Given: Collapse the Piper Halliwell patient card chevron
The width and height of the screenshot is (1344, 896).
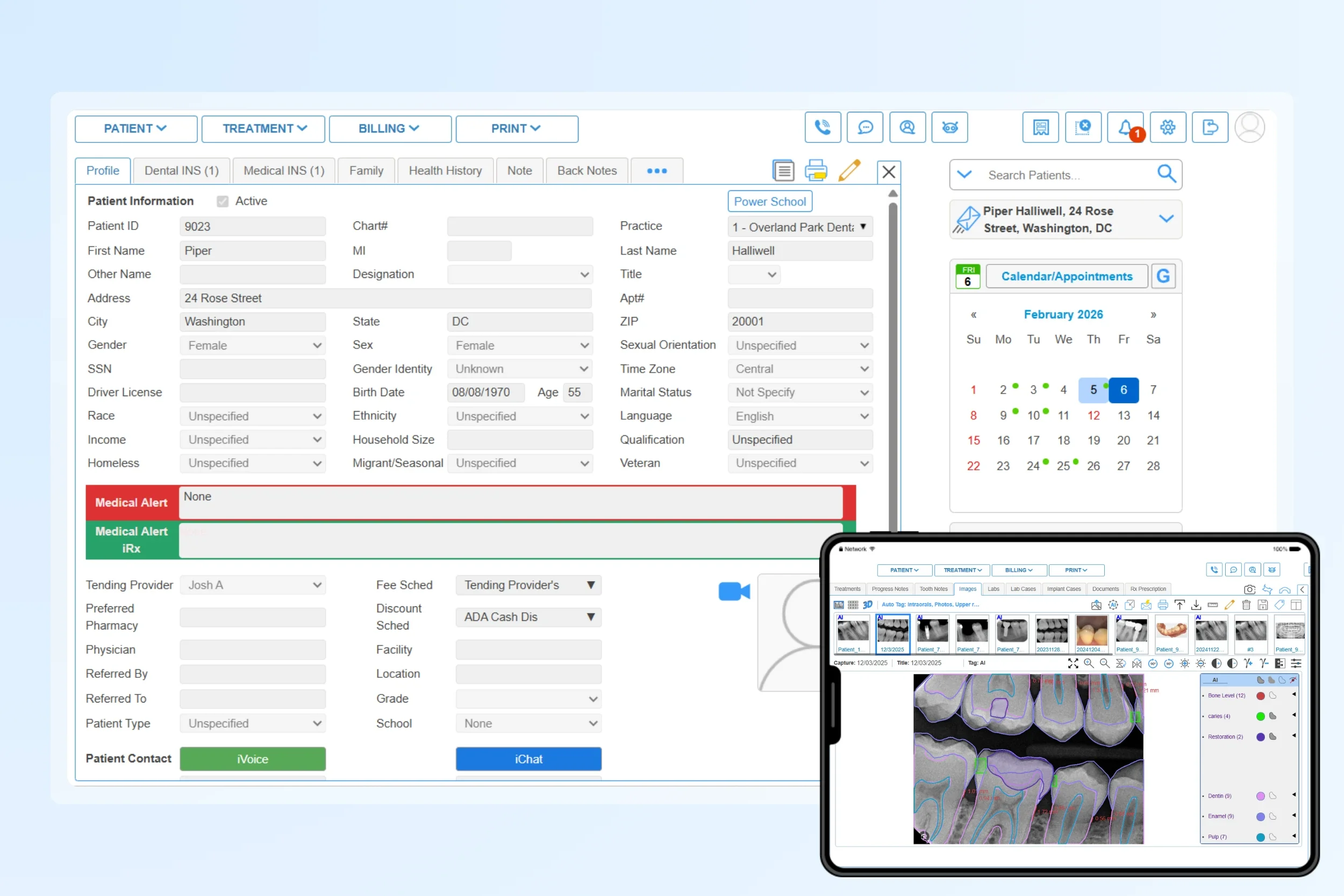Looking at the screenshot, I should pyautogui.click(x=1166, y=219).
